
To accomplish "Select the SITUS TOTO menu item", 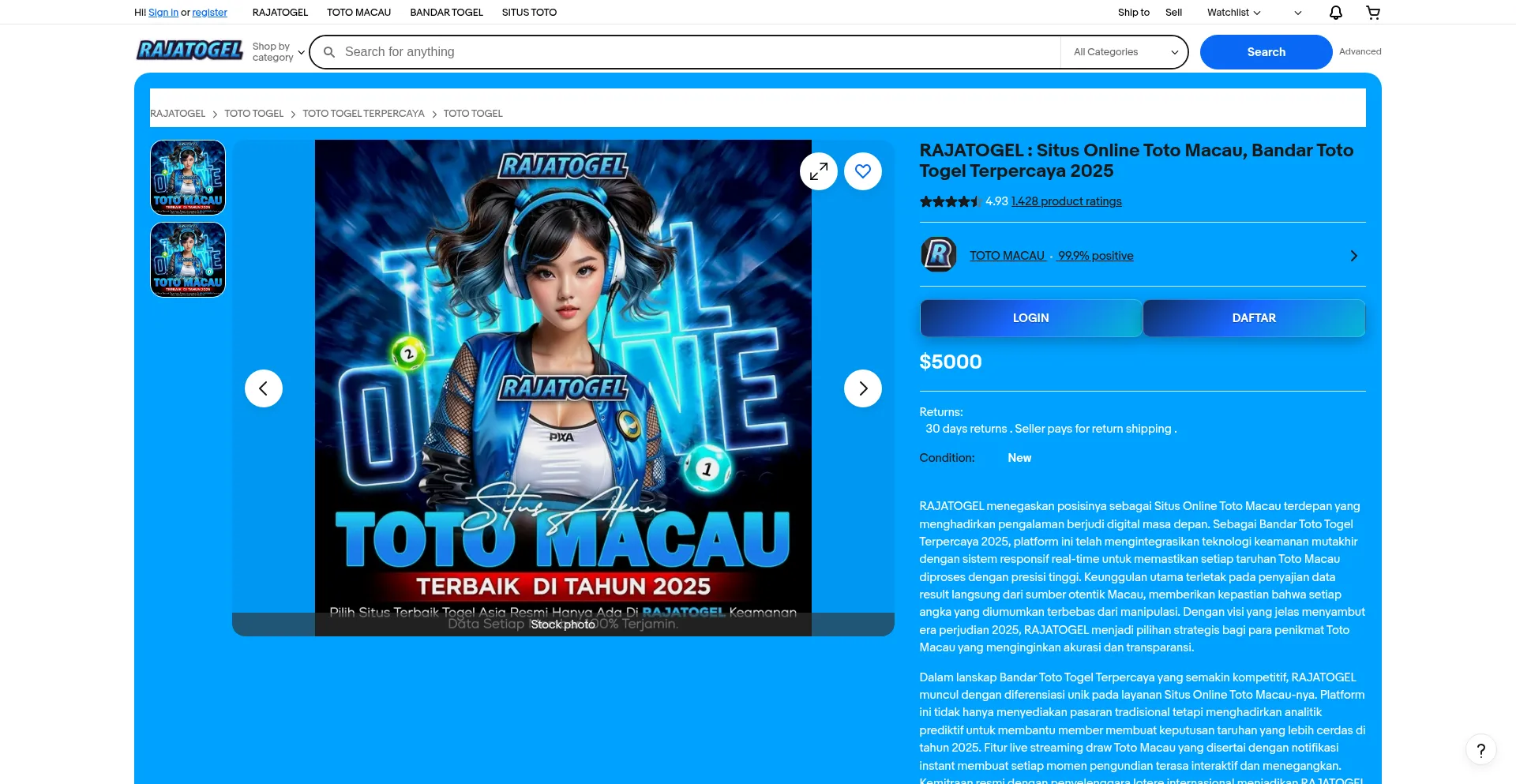I will [529, 13].
